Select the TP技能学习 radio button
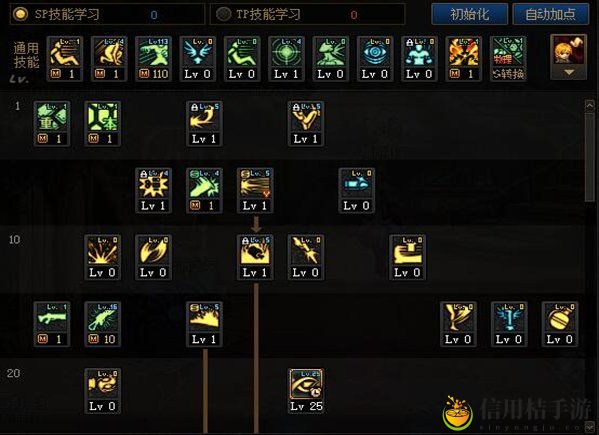 223,14
